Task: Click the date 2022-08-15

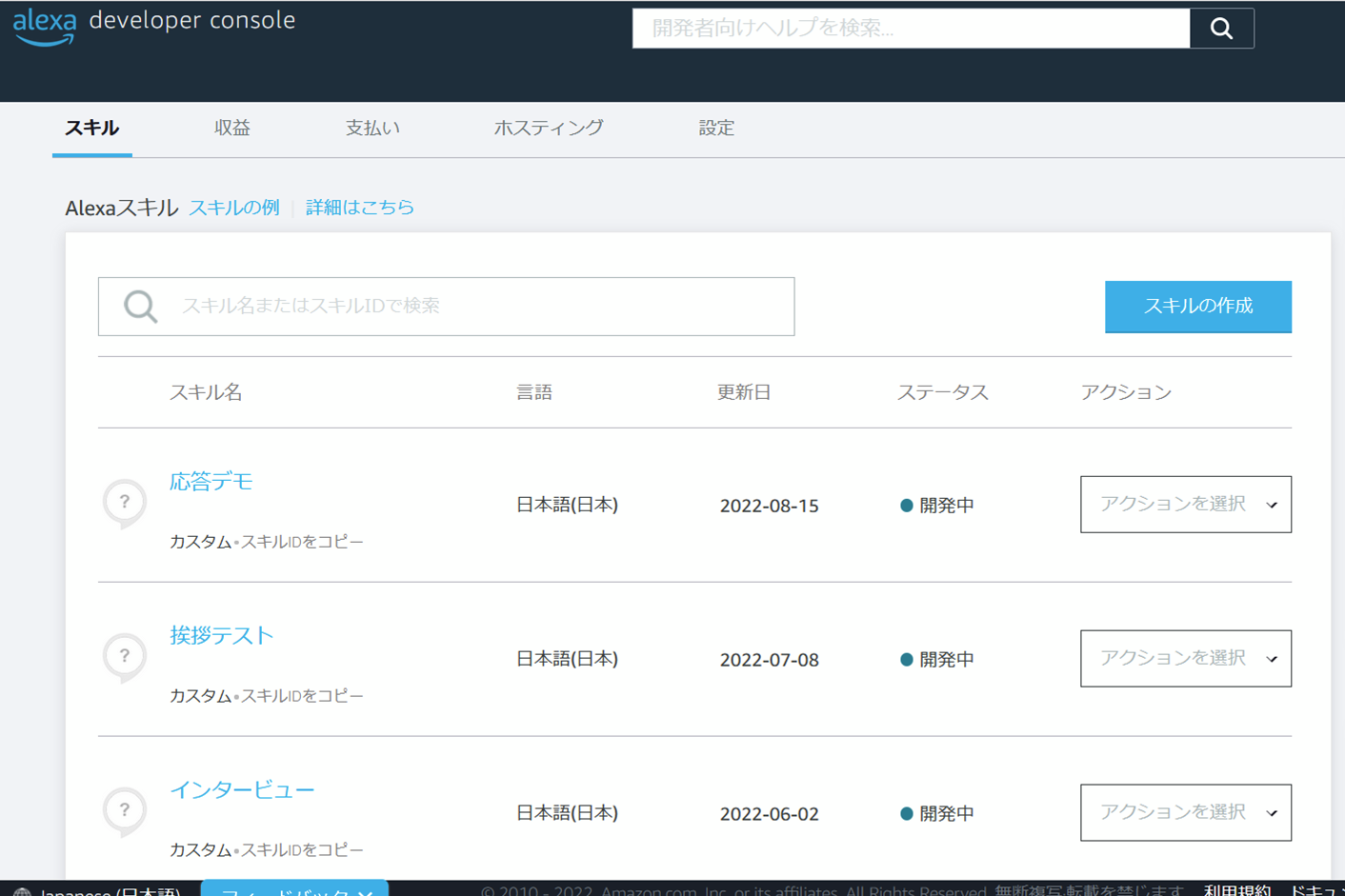Action: [770, 506]
